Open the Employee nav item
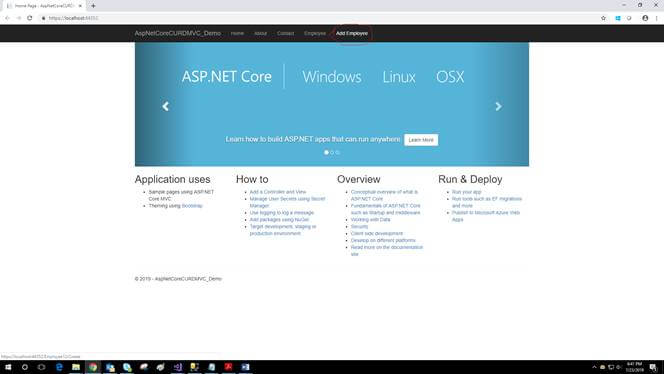Viewport: 664px width, 374px height. (x=315, y=33)
